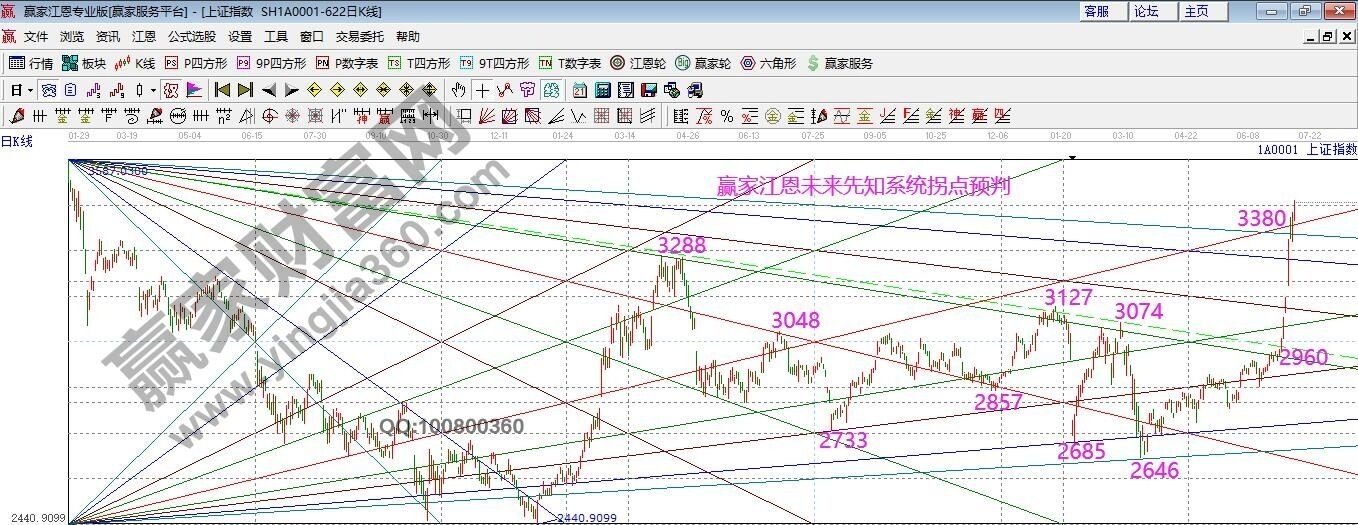Open the 公式选股 menu
The width and height of the screenshot is (1358, 525).
tap(191, 36)
